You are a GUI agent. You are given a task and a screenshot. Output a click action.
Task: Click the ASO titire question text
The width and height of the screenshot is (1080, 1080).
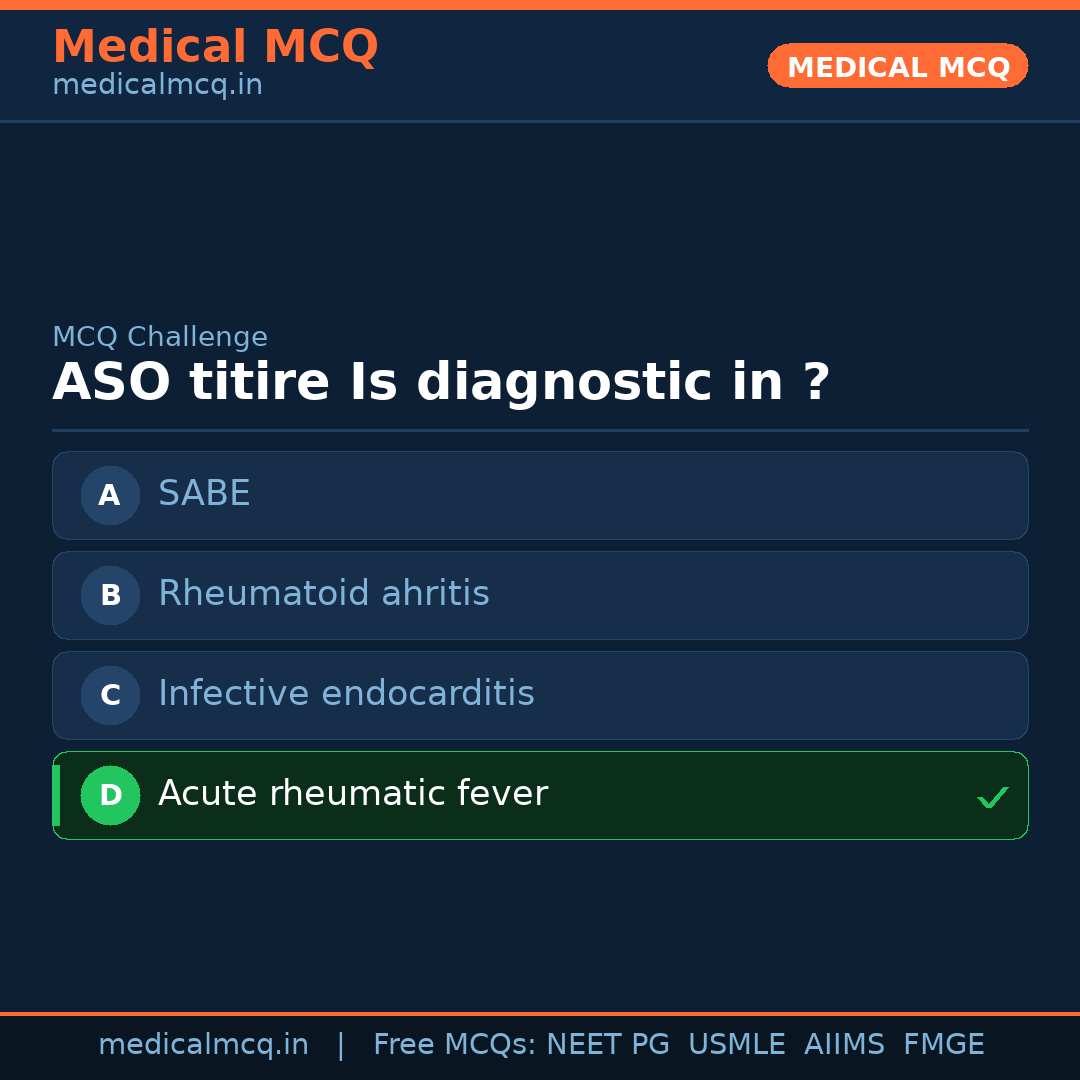point(440,383)
